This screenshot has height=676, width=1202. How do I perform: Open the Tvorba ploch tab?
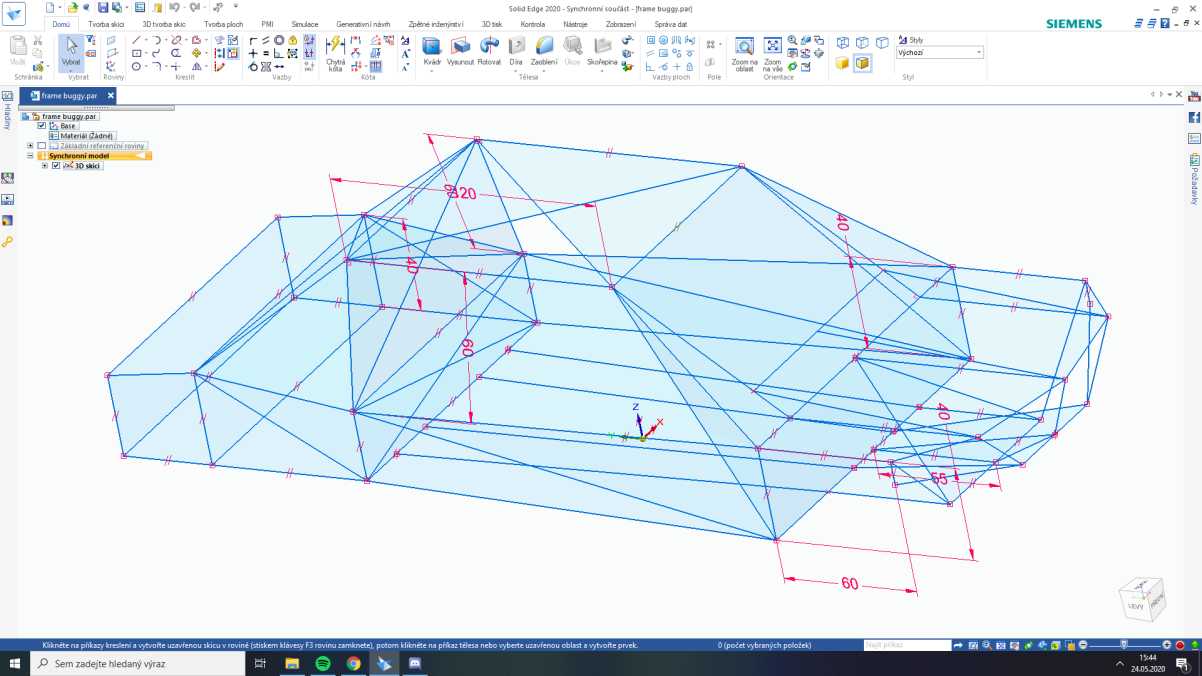pyautogui.click(x=225, y=23)
